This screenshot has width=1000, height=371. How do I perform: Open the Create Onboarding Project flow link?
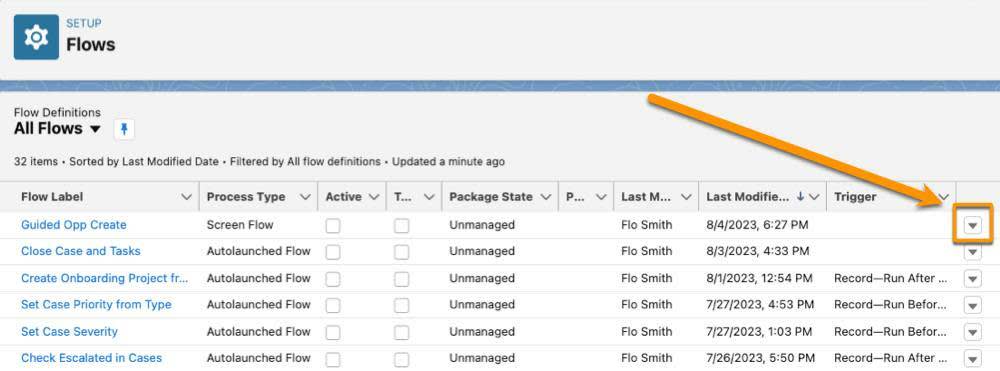pos(105,278)
